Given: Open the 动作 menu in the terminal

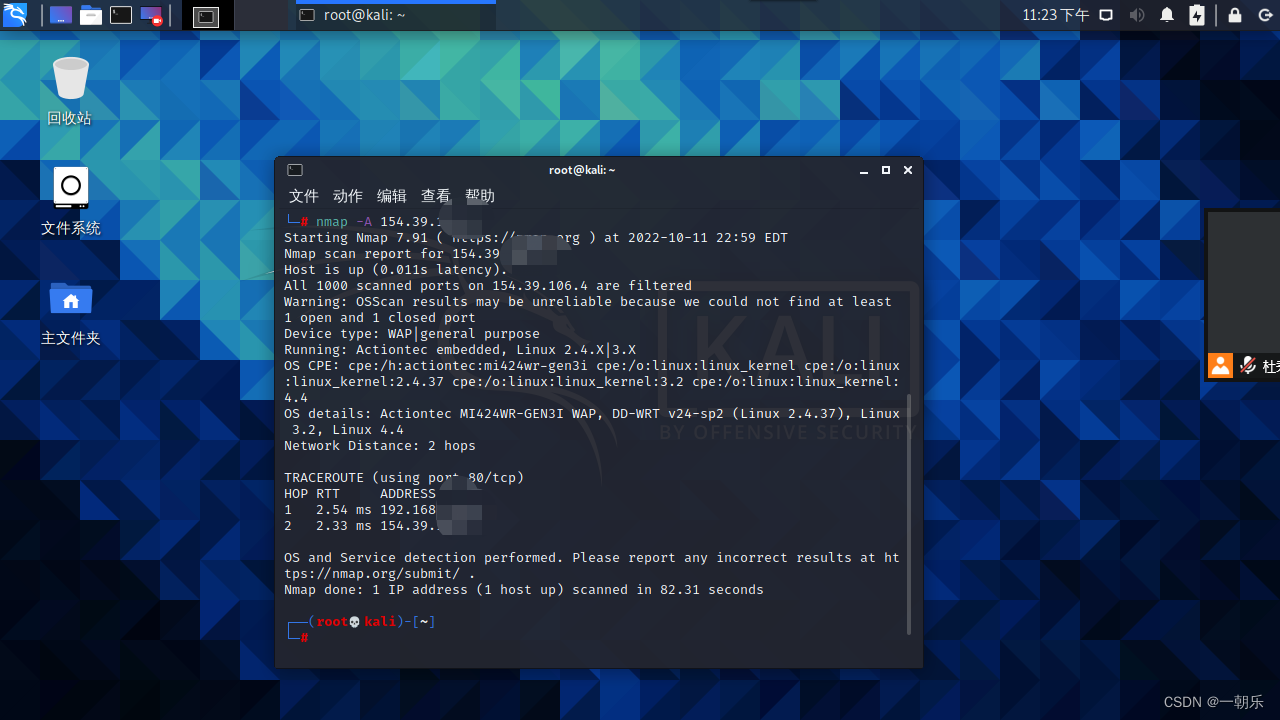Looking at the screenshot, I should (x=348, y=196).
